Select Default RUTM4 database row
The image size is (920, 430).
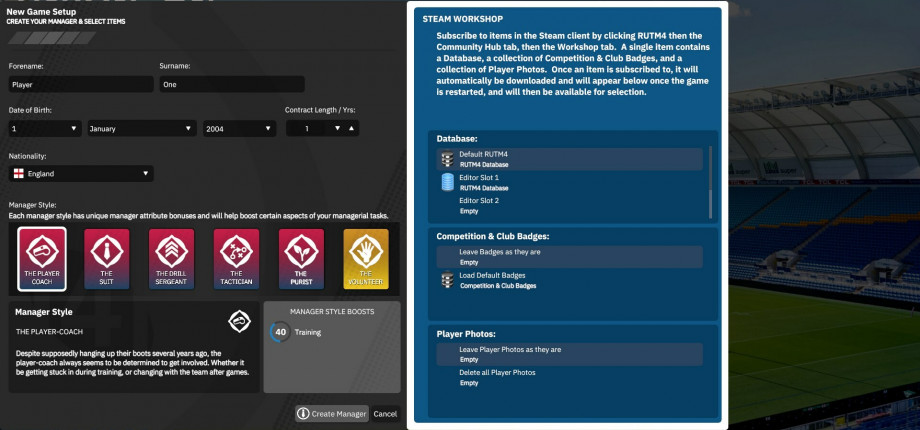tap(569, 159)
